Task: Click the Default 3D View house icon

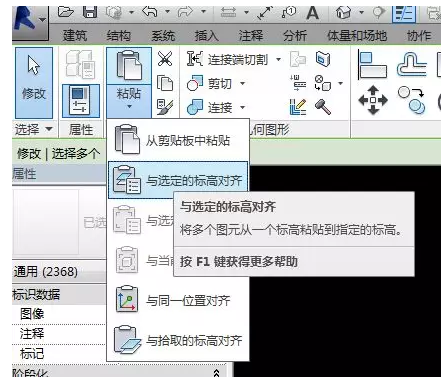Action: click(343, 13)
